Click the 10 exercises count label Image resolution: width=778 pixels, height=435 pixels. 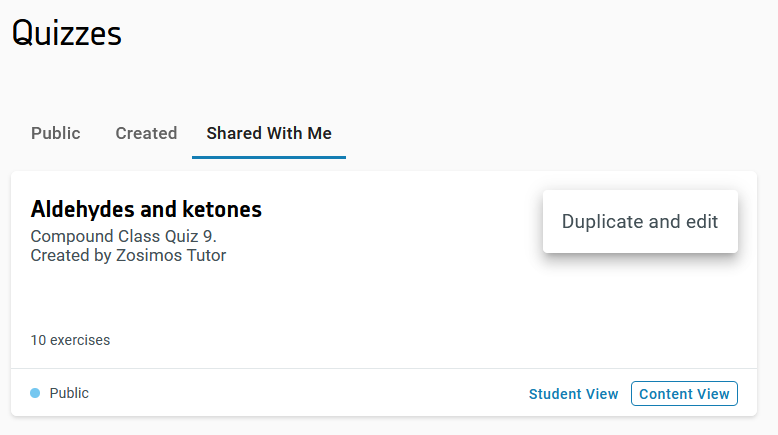click(x=70, y=340)
